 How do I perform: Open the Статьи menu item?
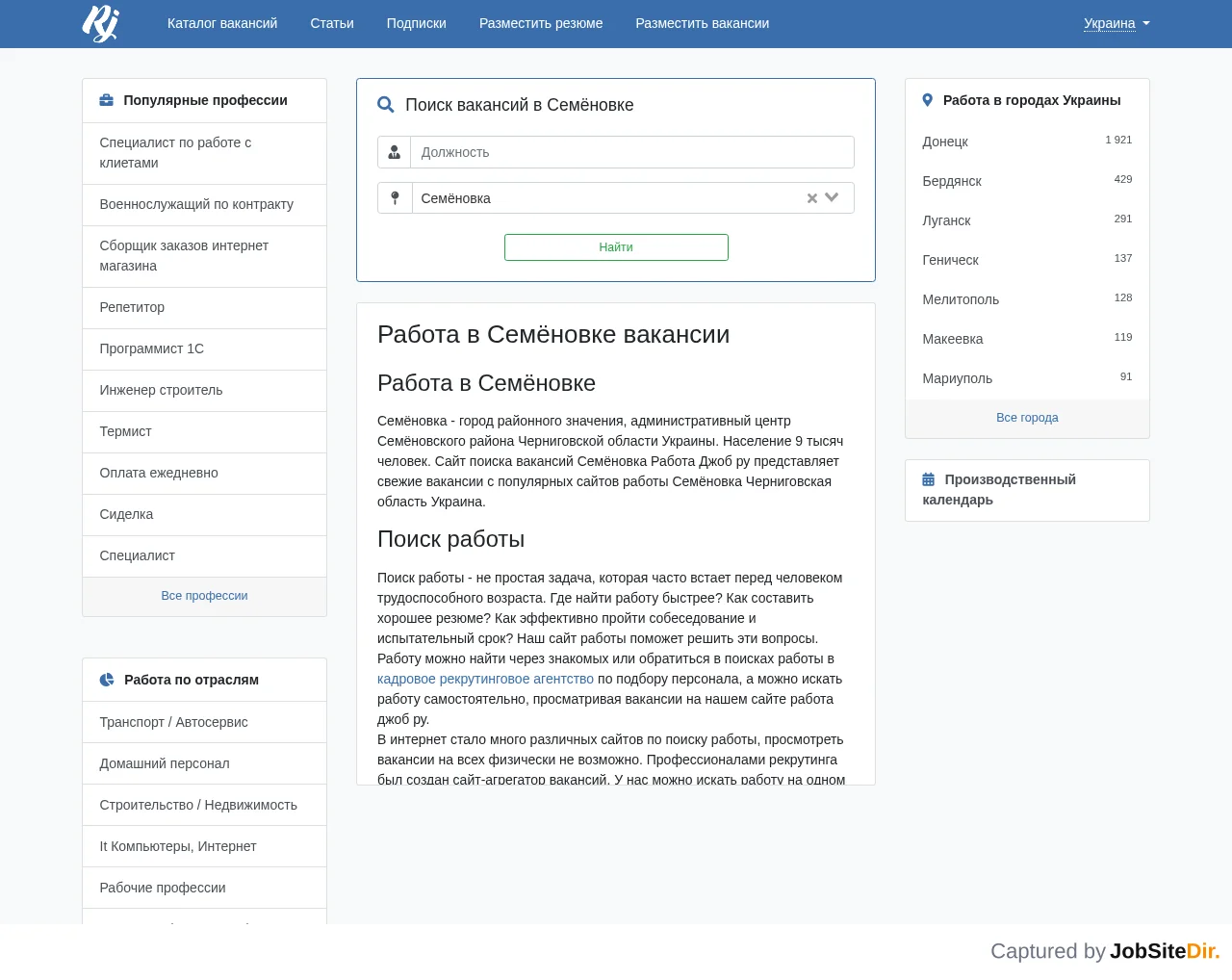[332, 23]
